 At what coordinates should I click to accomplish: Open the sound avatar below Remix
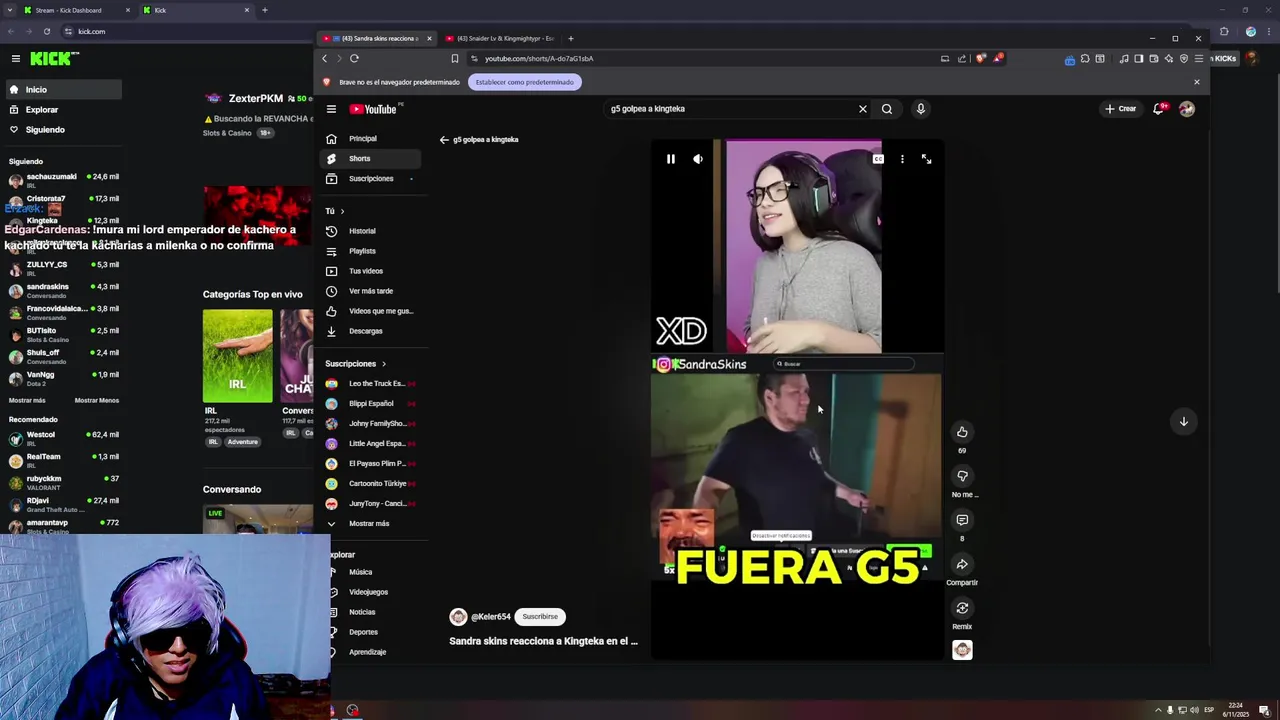pos(962,650)
